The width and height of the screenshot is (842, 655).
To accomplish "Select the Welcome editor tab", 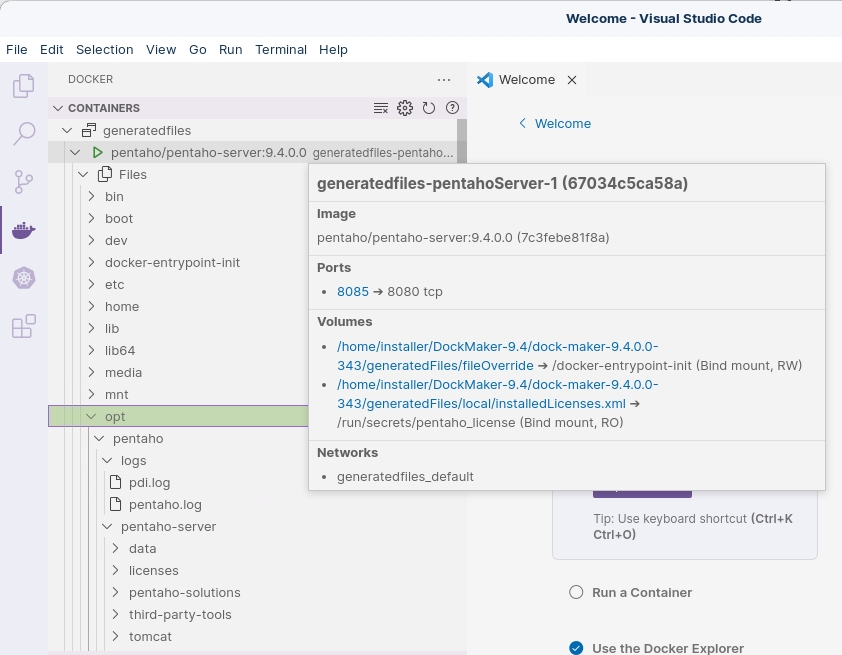I will coord(526,80).
